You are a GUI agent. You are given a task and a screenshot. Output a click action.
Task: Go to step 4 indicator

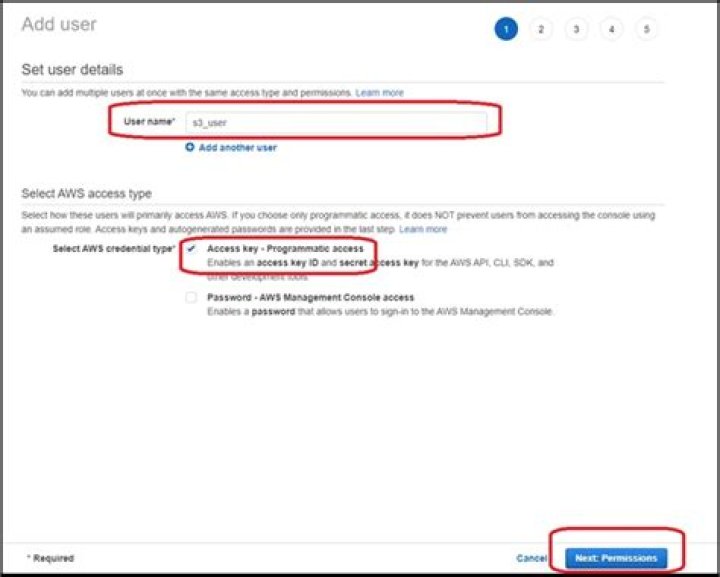611,29
